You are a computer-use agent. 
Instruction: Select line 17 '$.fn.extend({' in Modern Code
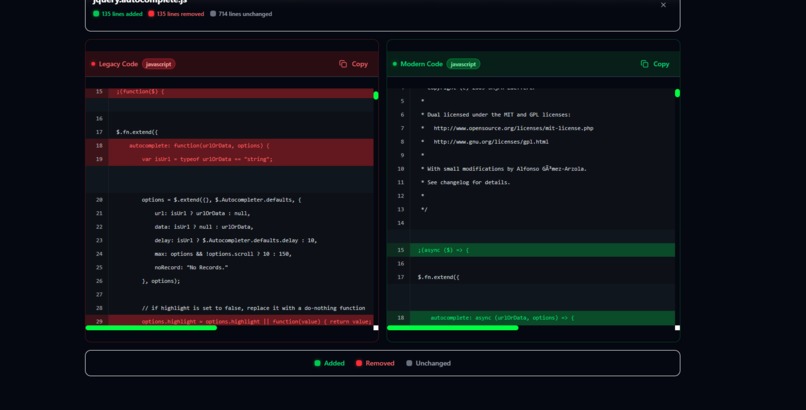pos(530,277)
